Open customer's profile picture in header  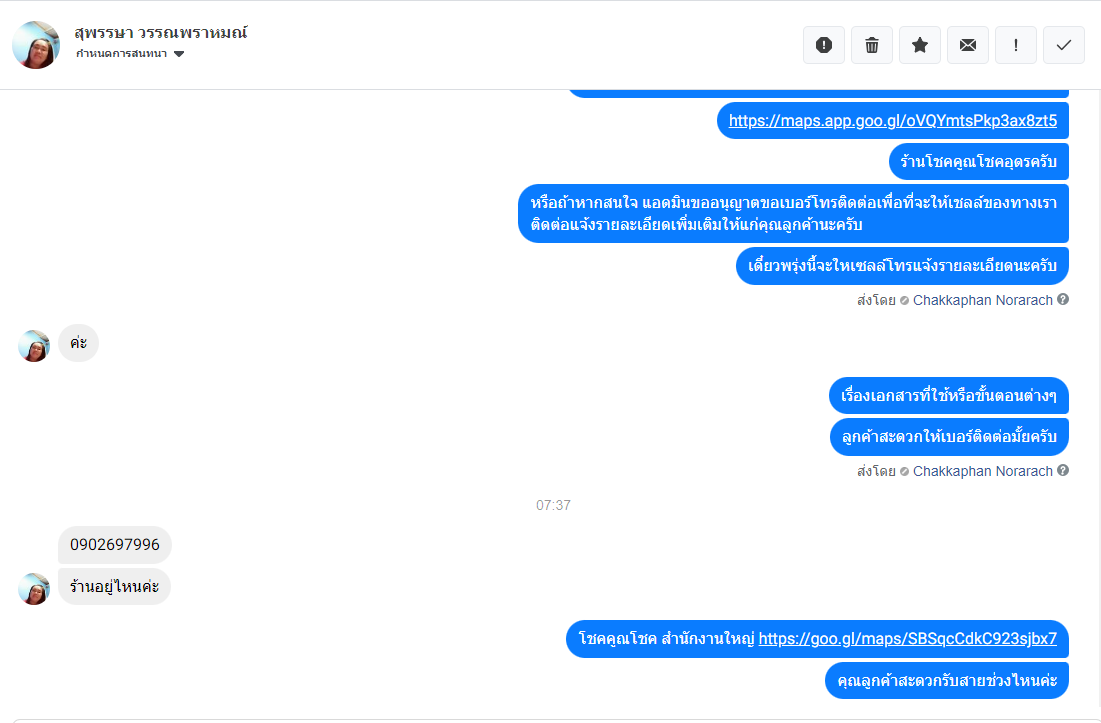[36, 45]
